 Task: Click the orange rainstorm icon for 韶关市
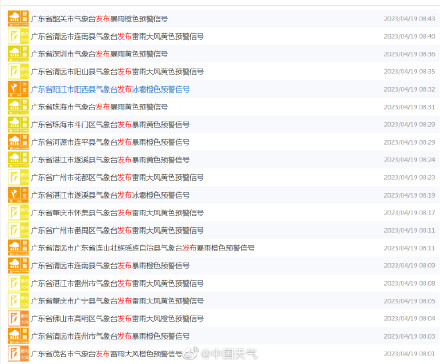(18, 18)
